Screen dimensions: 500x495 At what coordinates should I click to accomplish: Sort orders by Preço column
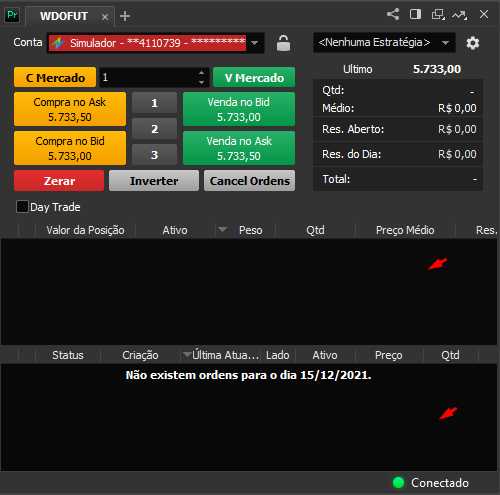[x=389, y=355]
